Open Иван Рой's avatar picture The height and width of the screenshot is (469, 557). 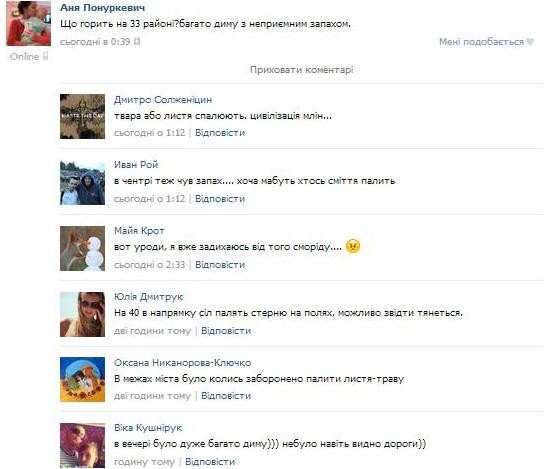(82, 183)
